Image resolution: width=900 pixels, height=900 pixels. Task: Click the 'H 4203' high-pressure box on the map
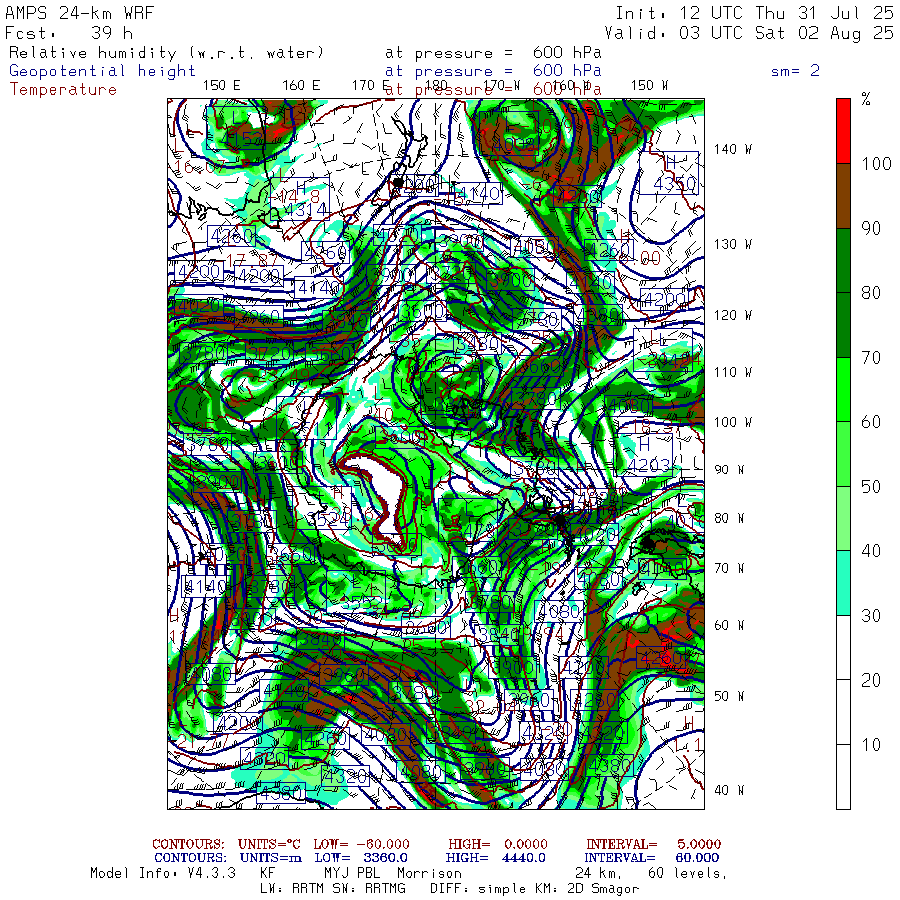pos(643,455)
